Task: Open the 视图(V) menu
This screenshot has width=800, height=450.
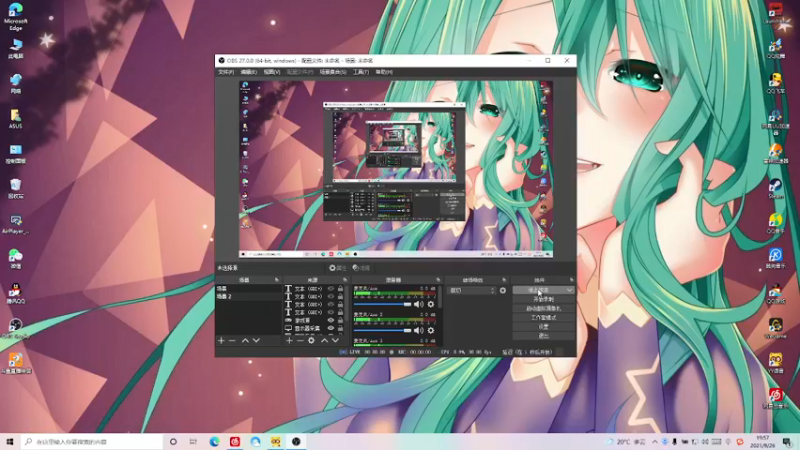Action: (271, 72)
